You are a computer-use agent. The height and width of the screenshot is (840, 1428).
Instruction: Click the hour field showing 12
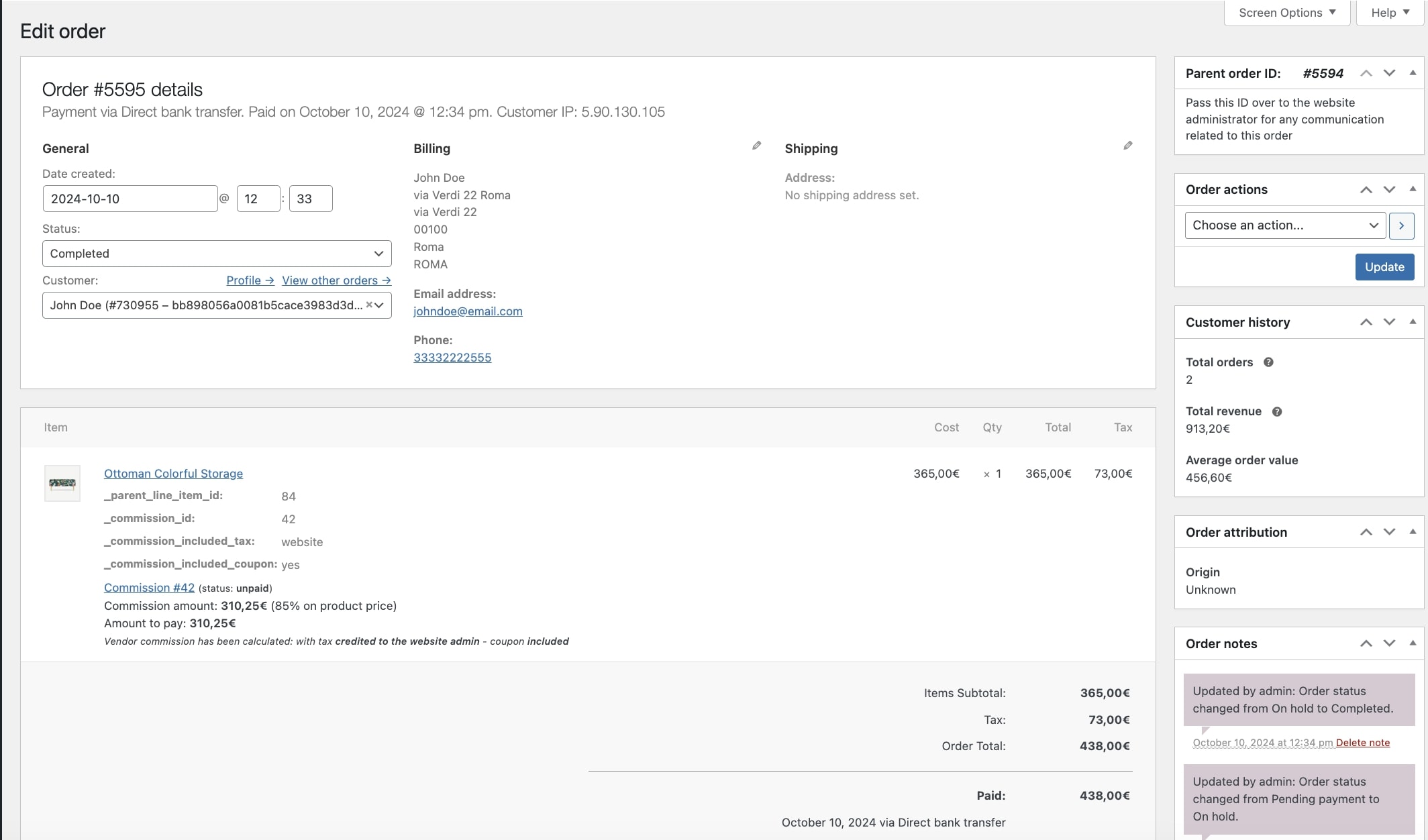(x=258, y=199)
